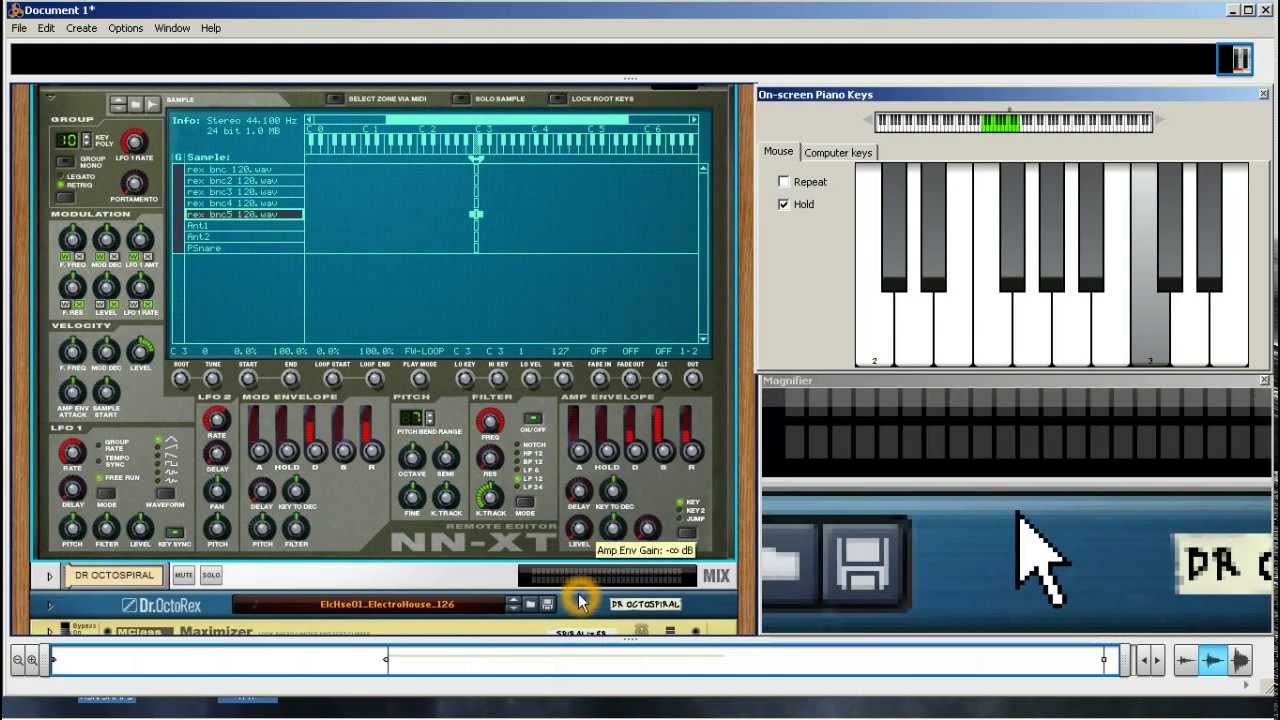Click the Pitch SEMI knob
This screenshot has width=1280, height=720.
coord(446,458)
